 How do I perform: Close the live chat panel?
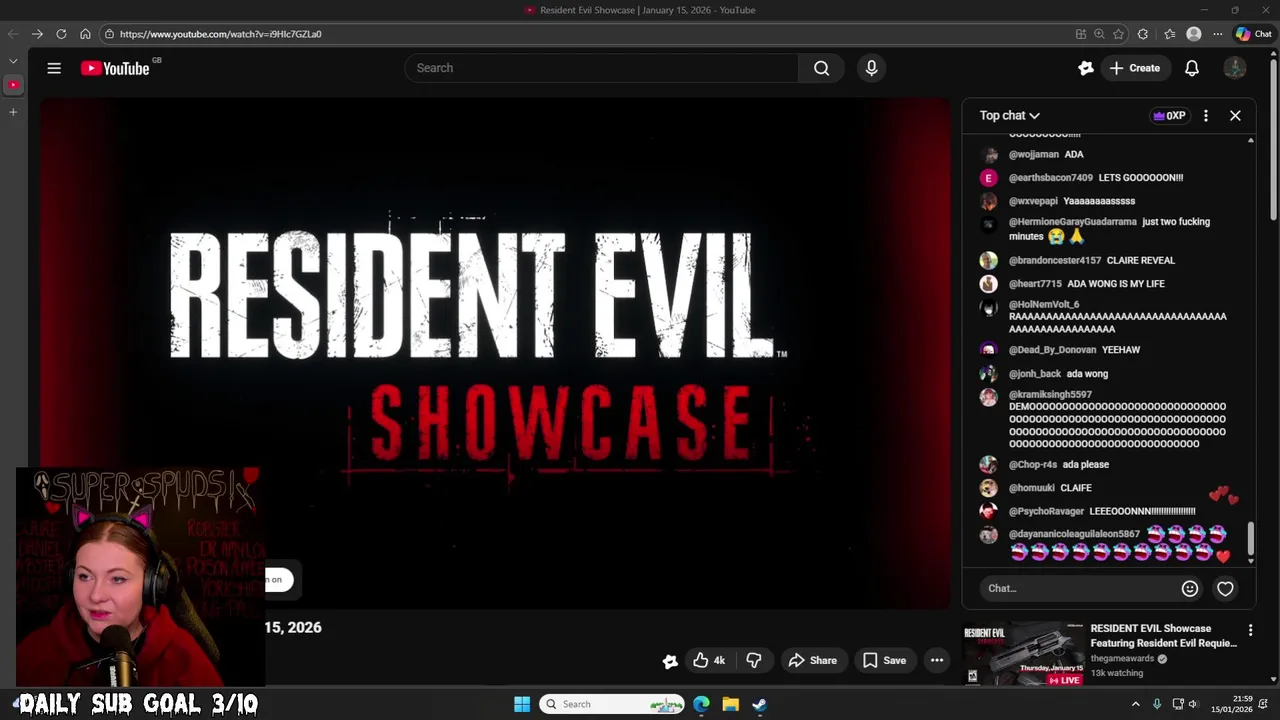pyautogui.click(x=1235, y=116)
